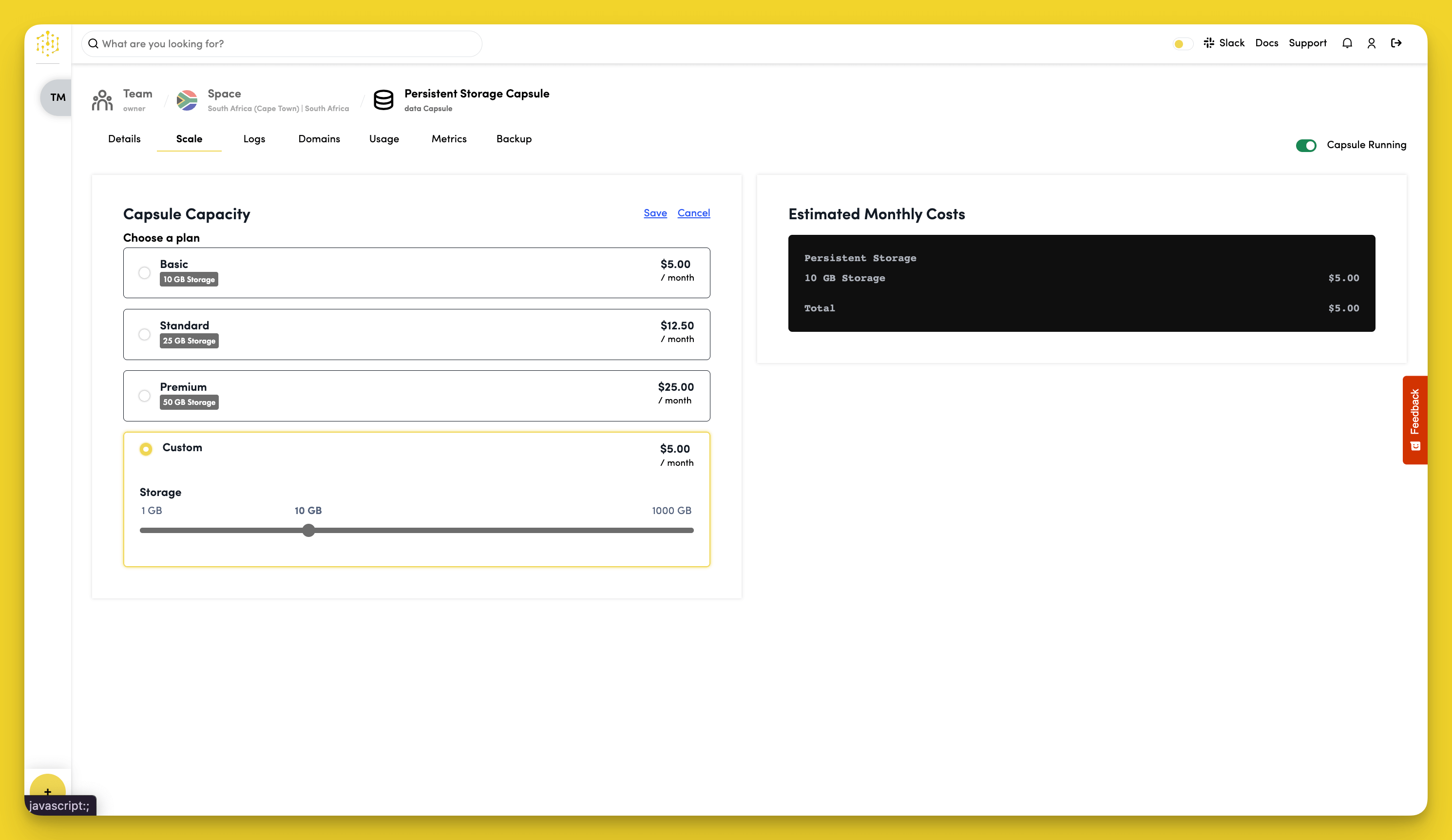Select the Premium 50 GB plan radio
The width and height of the screenshot is (1452, 840).
(x=144, y=396)
